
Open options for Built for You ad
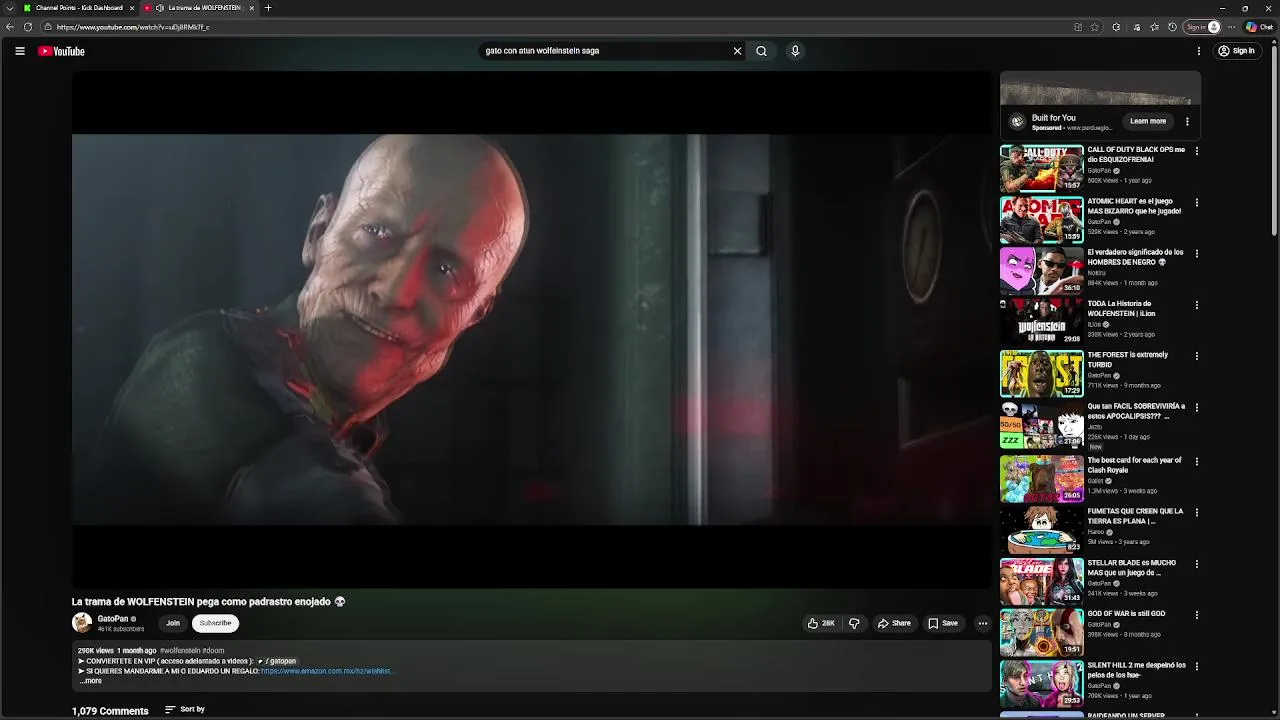coord(1187,121)
